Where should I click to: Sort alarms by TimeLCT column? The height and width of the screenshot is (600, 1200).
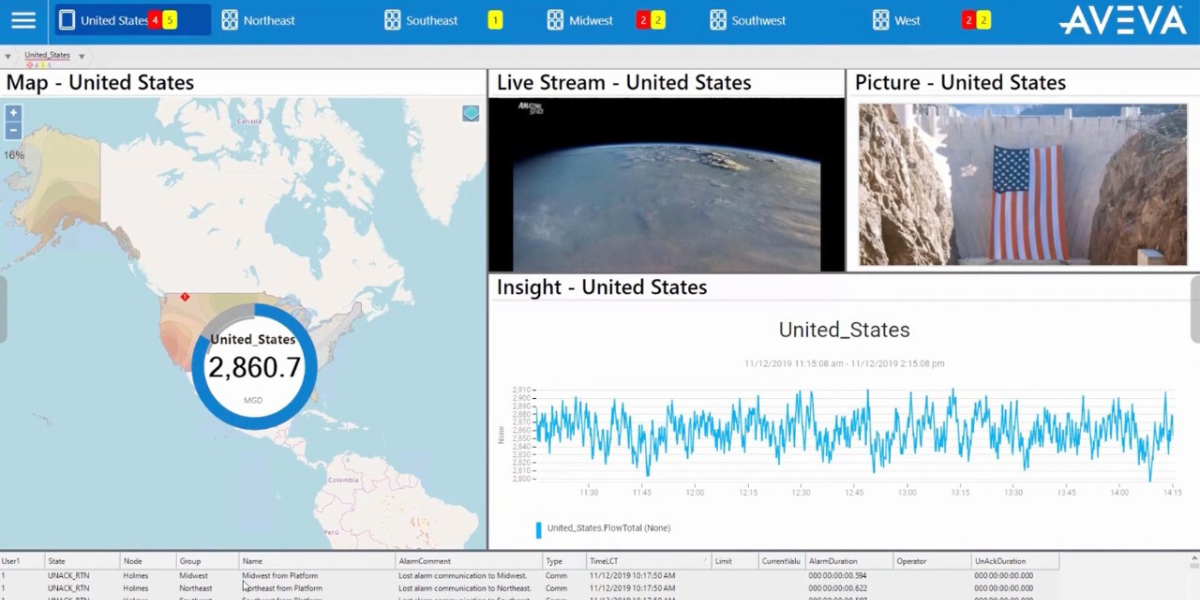pyautogui.click(x=604, y=561)
